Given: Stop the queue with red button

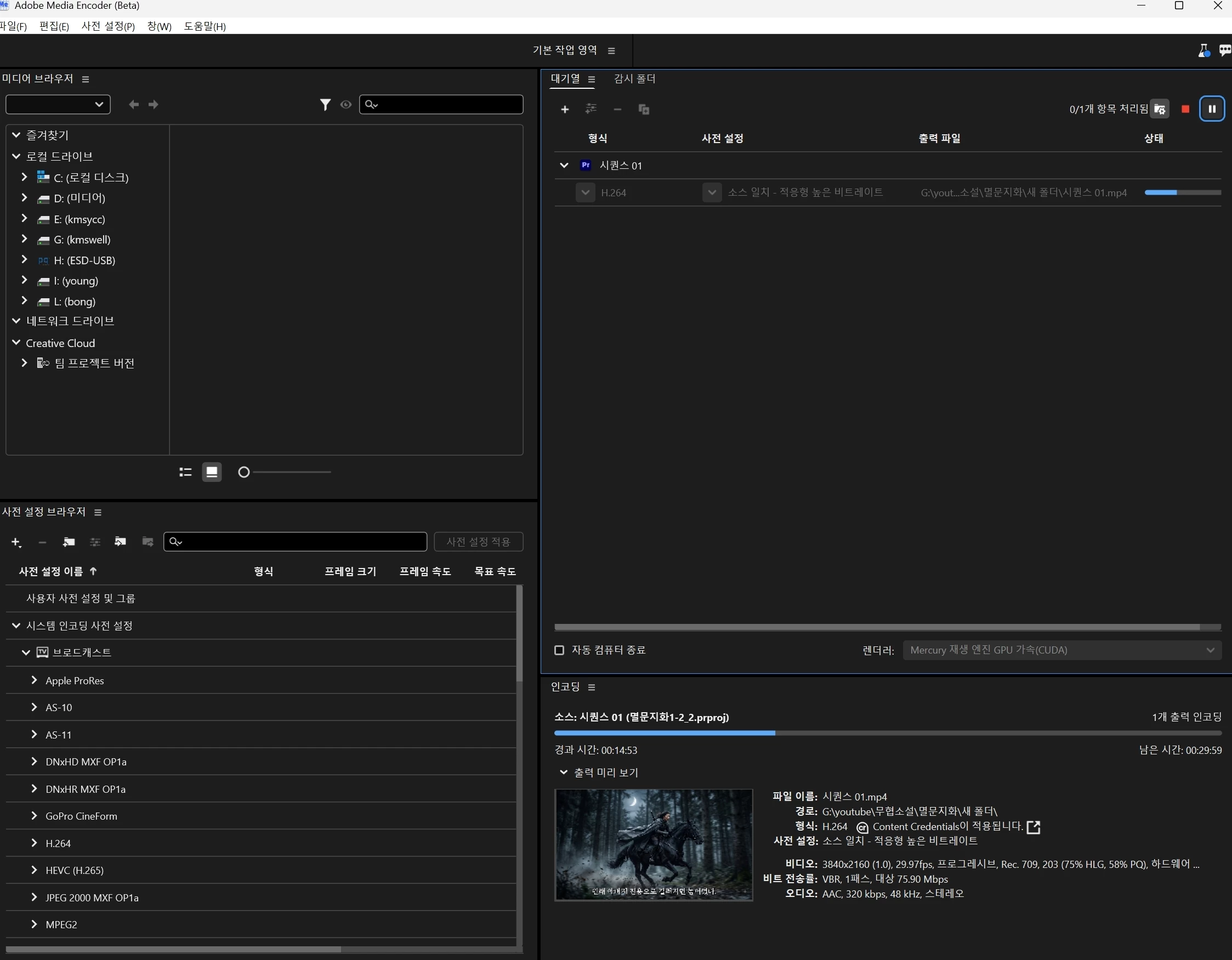Looking at the screenshot, I should pyautogui.click(x=1185, y=110).
